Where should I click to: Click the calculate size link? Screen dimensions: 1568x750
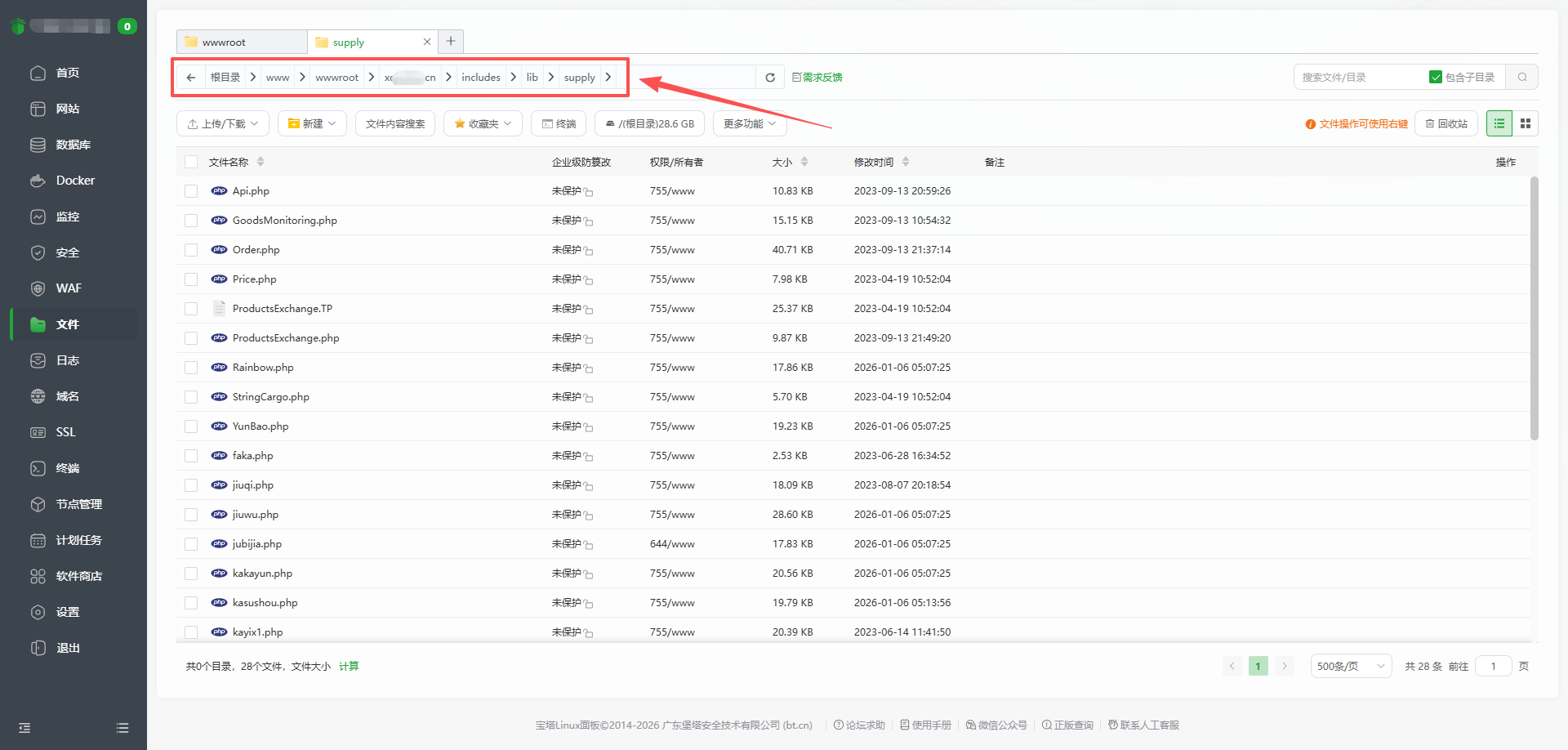tap(349, 667)
